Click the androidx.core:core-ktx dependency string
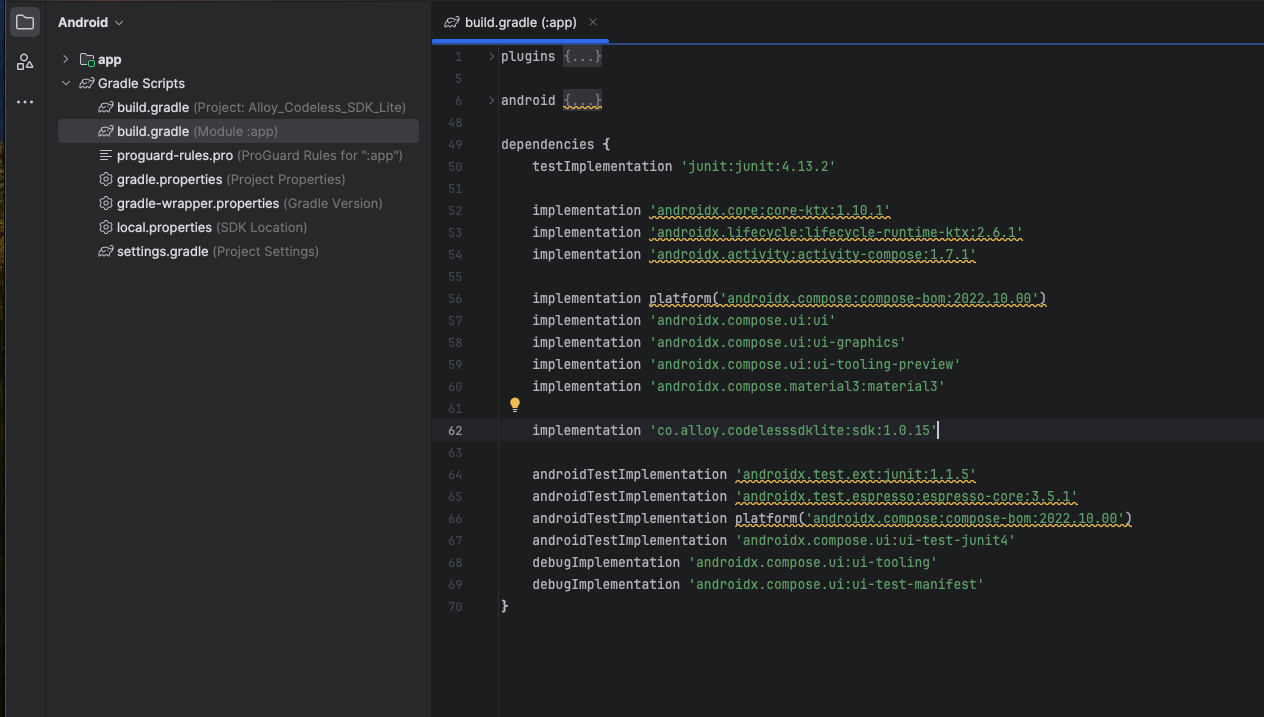This screenshot has height=717, width=1264. coord(770,211)
